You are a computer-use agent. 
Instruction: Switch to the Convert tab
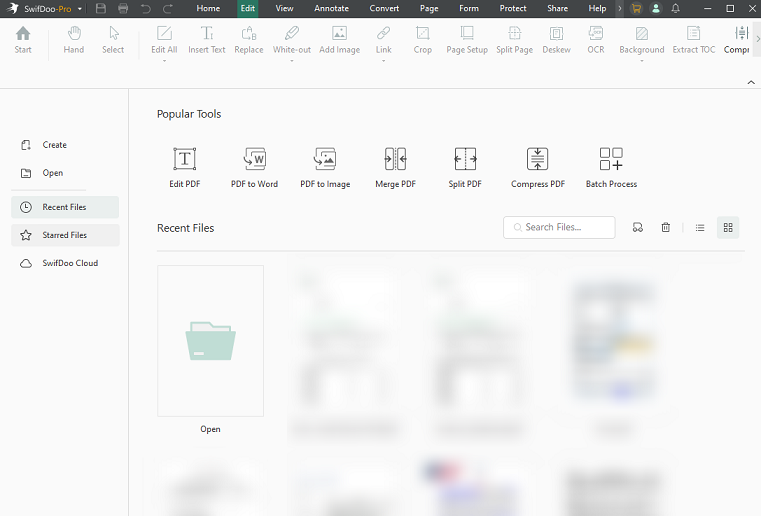coord(384,8)
